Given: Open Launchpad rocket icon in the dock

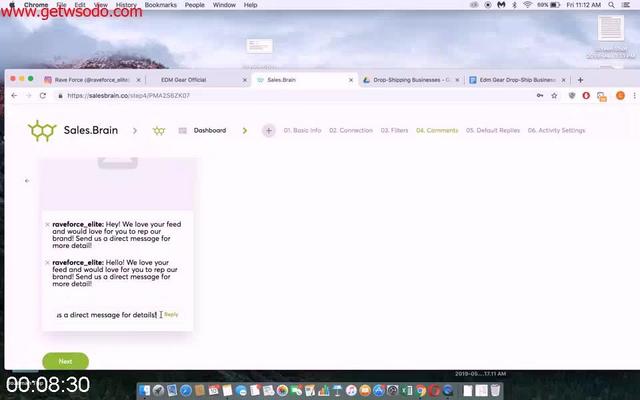Looking at the screenshot, I should (x=158, y=391).
